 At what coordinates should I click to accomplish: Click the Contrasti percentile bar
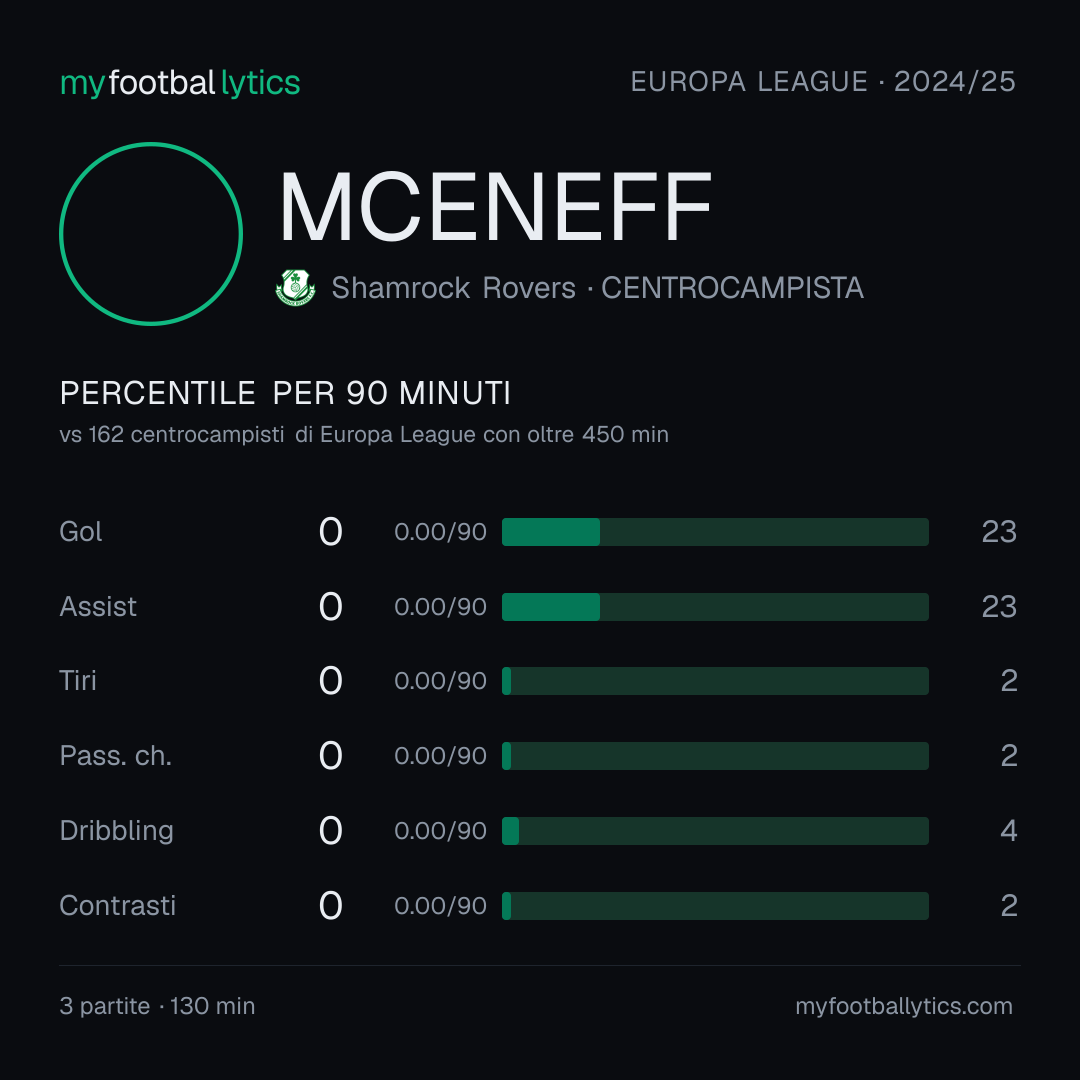pos(715,906)
